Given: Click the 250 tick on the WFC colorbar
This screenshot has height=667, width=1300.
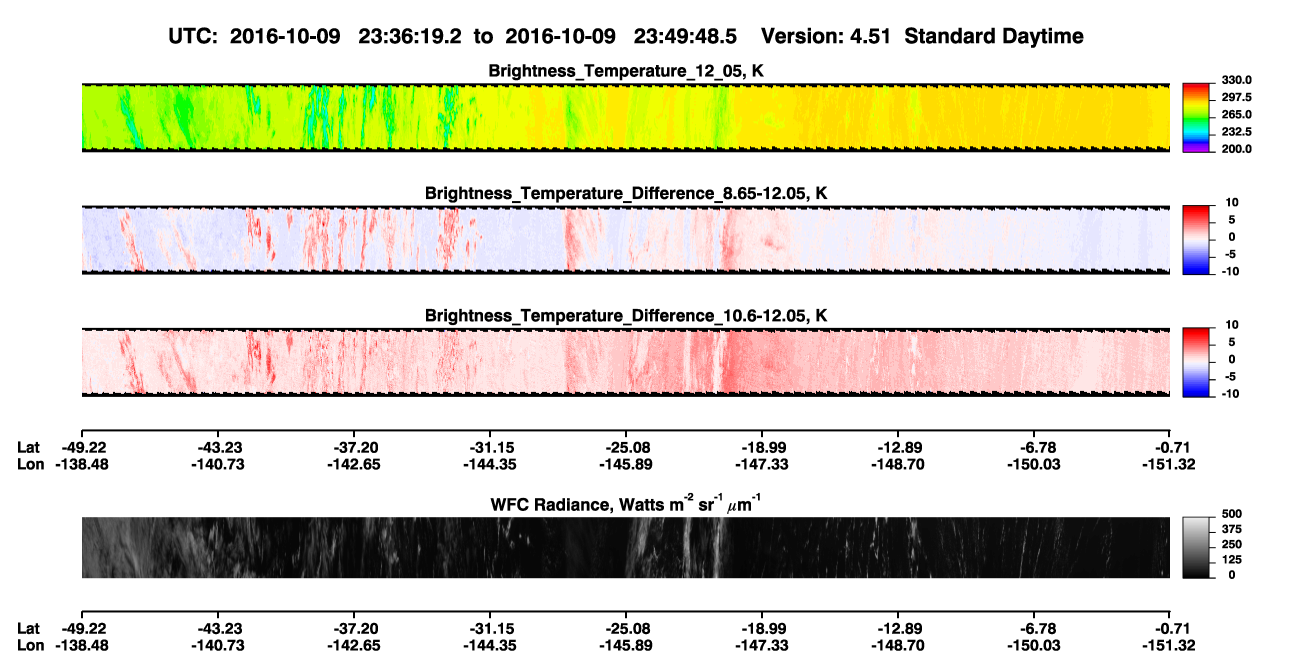Looking at the screenshot, I should (1234, 545).
